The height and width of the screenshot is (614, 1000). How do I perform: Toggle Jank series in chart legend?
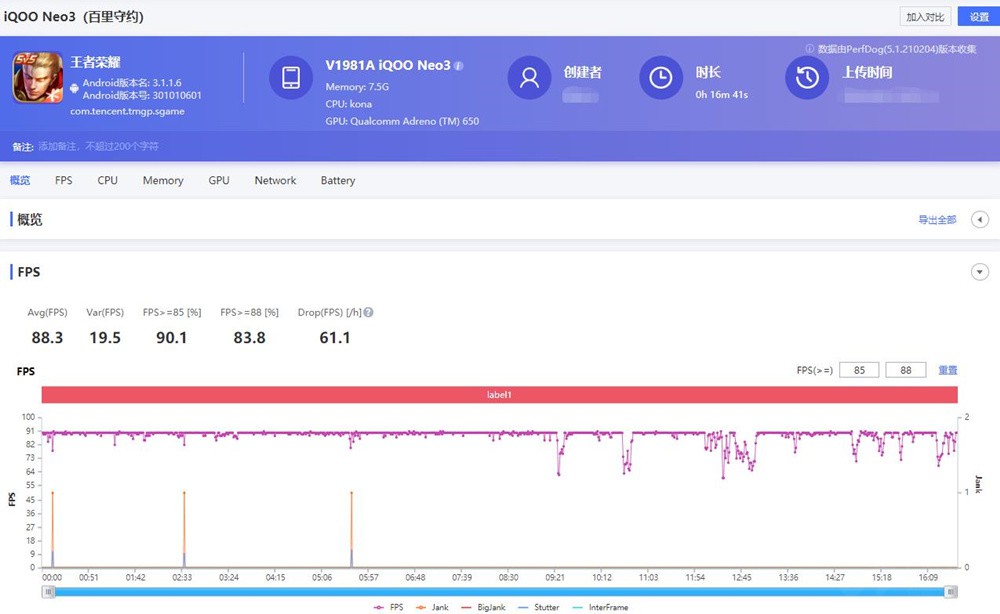pos(430,607)
